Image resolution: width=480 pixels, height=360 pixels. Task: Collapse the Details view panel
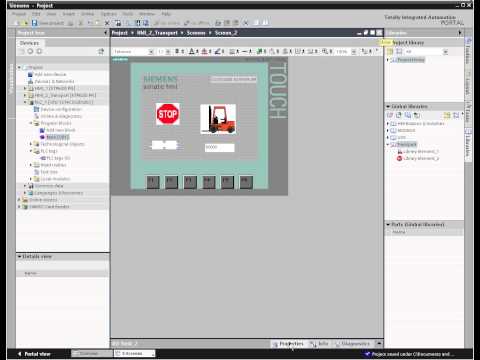[x=19, y=257]
